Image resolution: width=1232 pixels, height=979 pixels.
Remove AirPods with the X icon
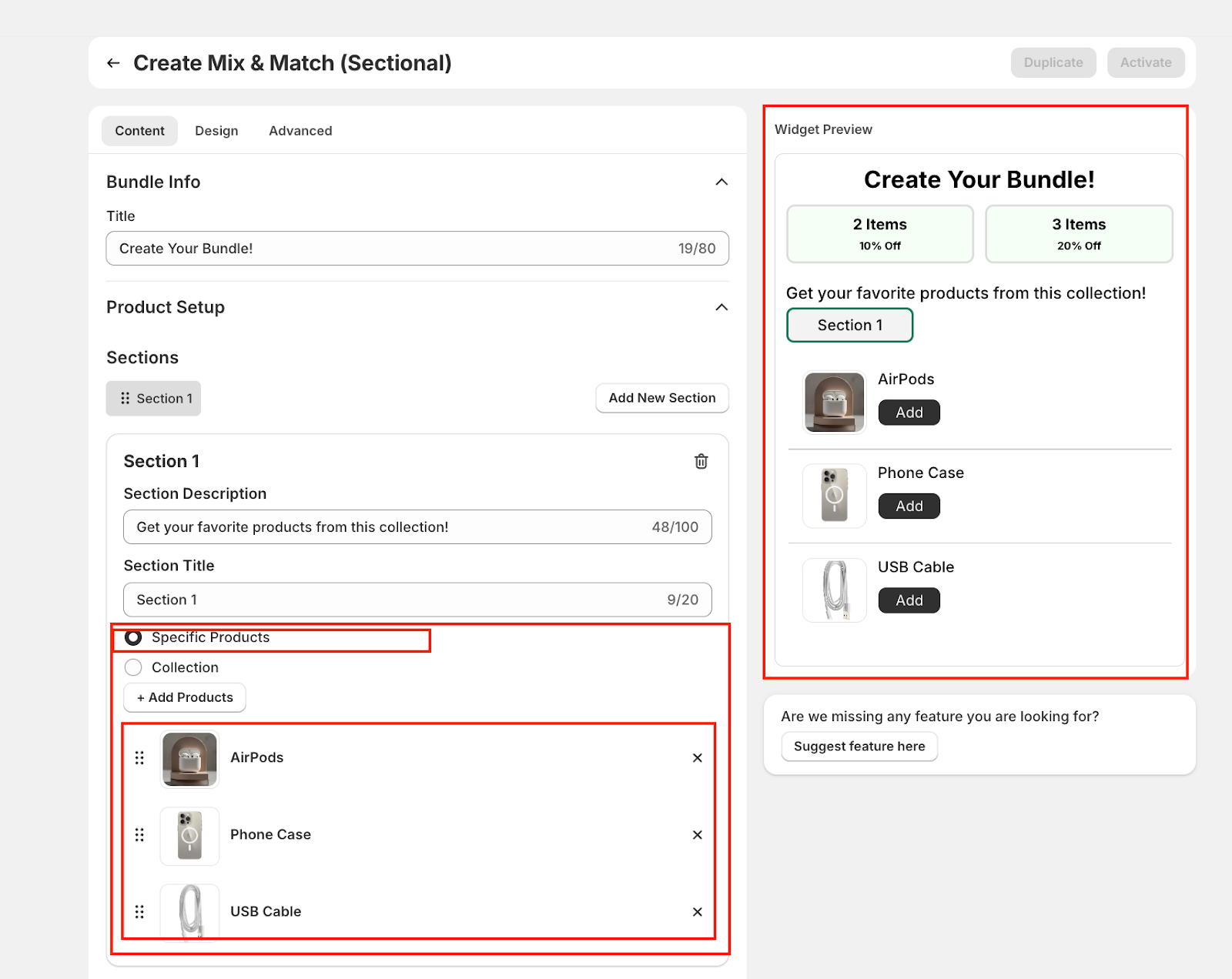(697, 758)
